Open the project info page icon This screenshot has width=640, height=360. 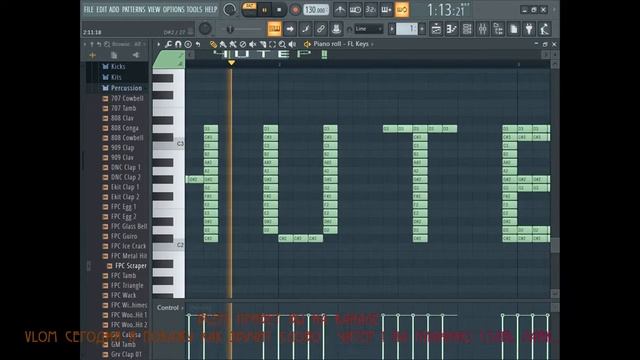[513, 29]
